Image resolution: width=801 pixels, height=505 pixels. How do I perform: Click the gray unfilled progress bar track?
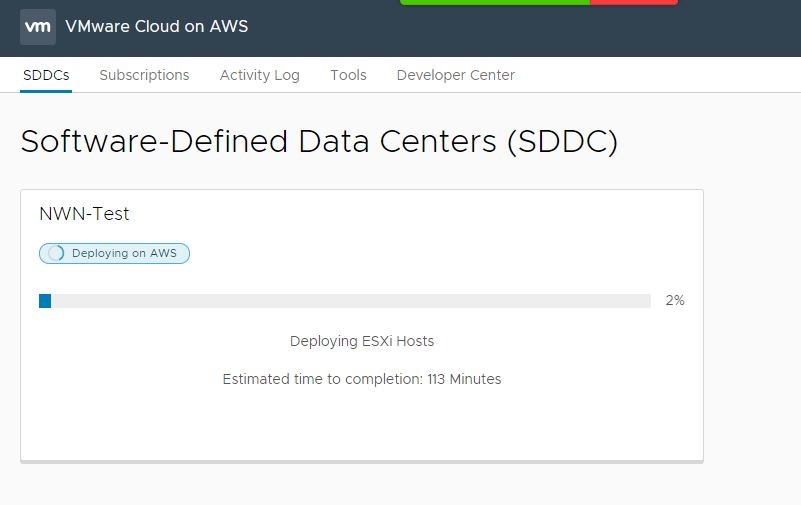(x=351, y=301)
